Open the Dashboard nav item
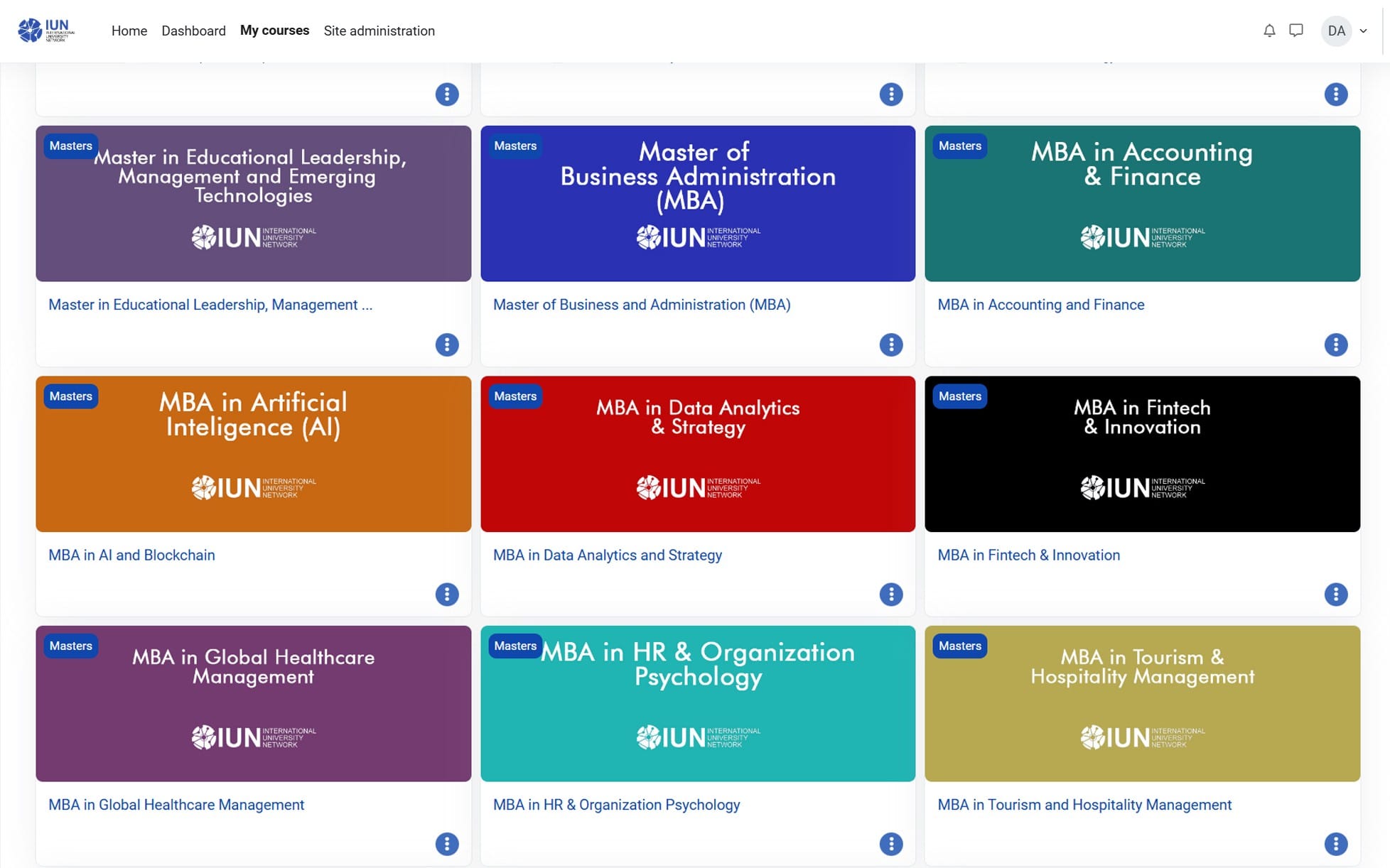 (x=193, y=31)
